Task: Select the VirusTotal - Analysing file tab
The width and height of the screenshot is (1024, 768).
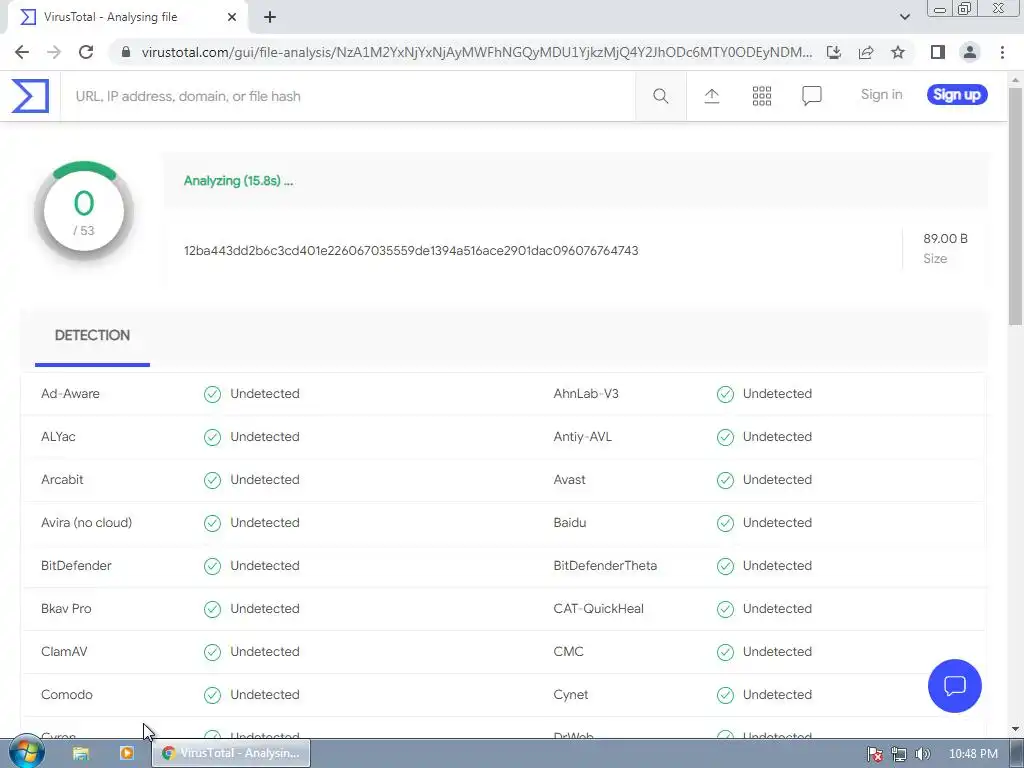Action: [x=127, y=17]
